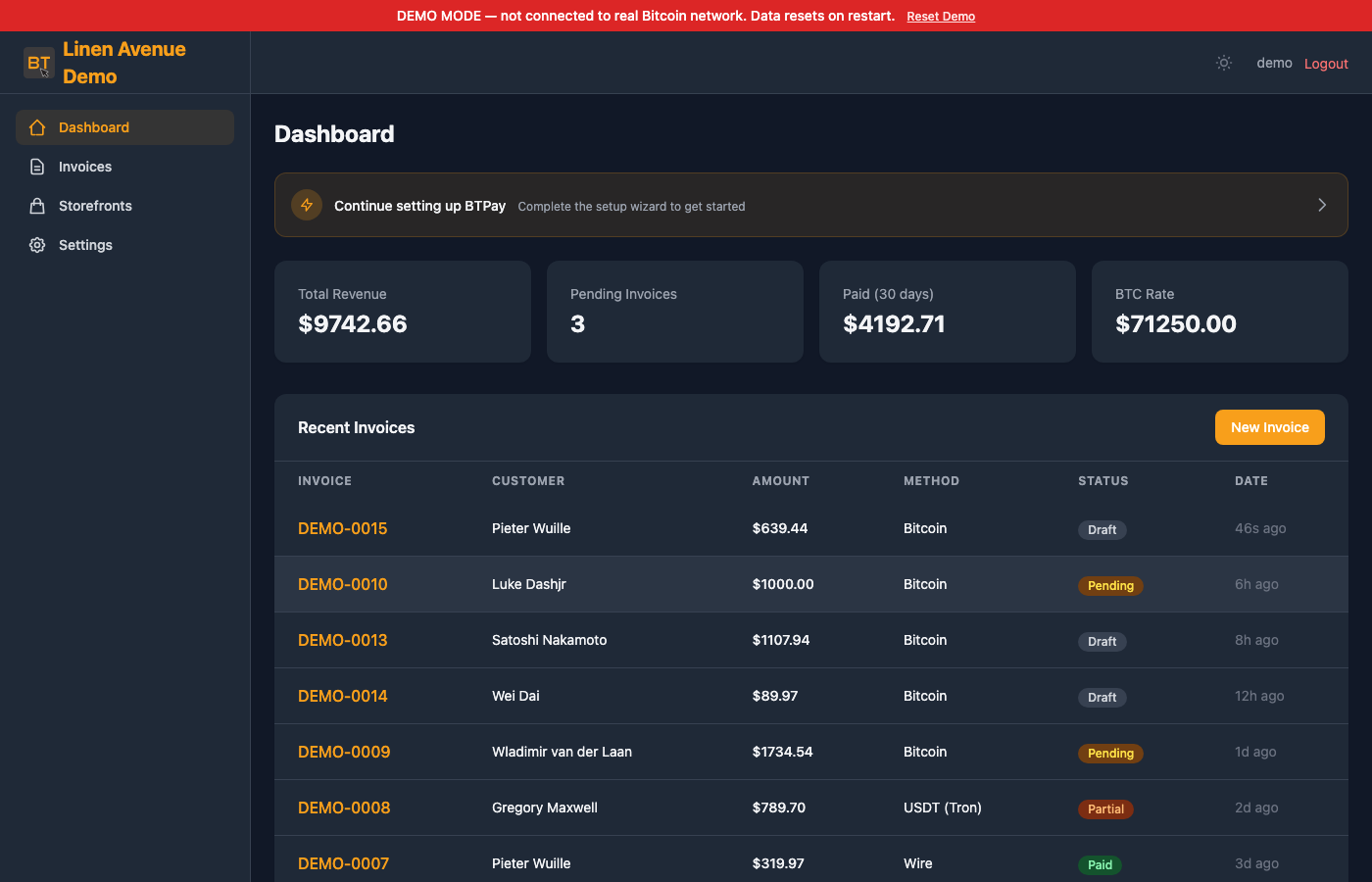Viewport: 1372px width, 882px height.
Task: Click the Storefronts bag icon
Action: (x=37, y=206)
